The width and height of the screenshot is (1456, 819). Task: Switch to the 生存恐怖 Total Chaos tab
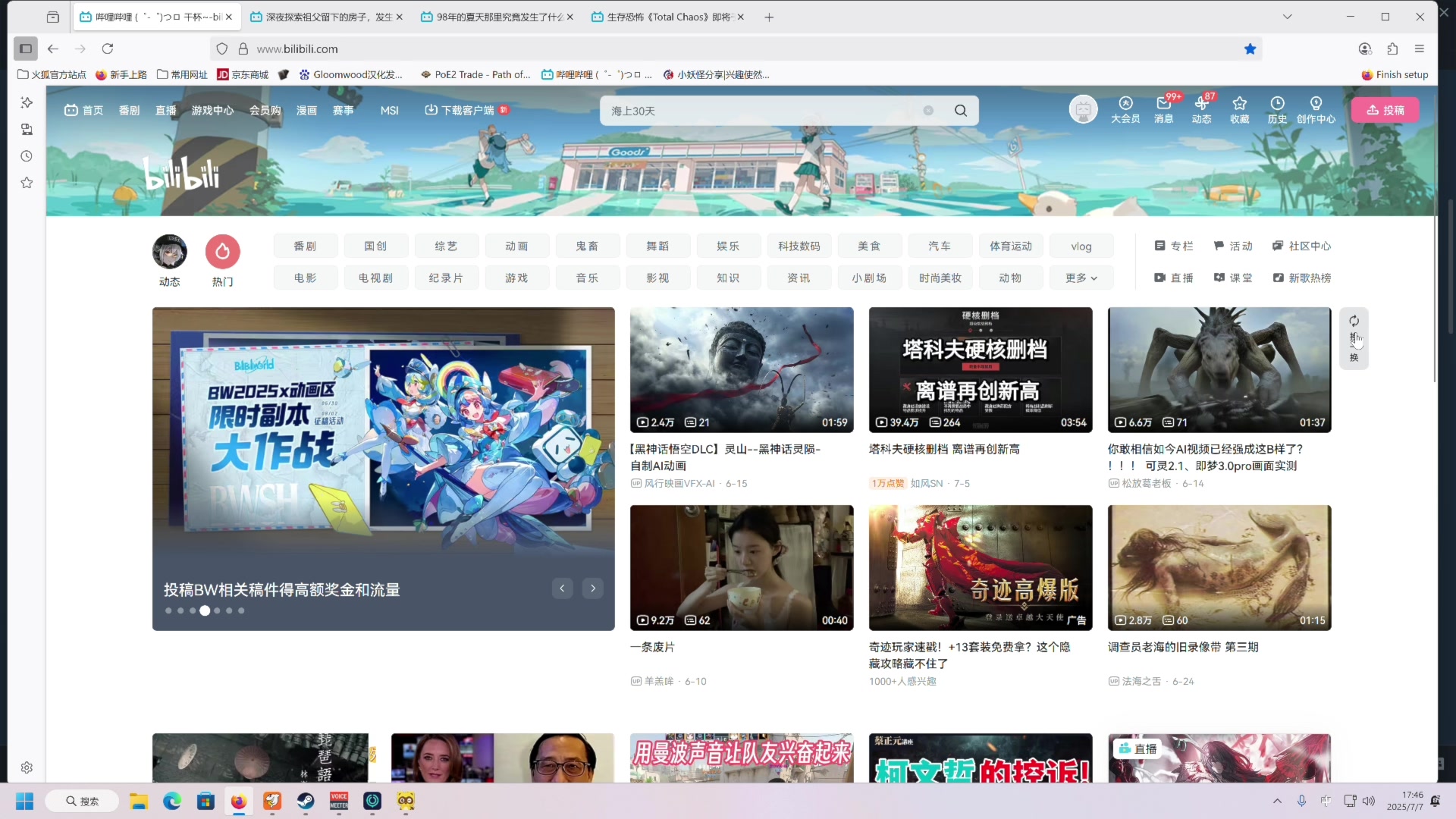(x=667, y=17)
